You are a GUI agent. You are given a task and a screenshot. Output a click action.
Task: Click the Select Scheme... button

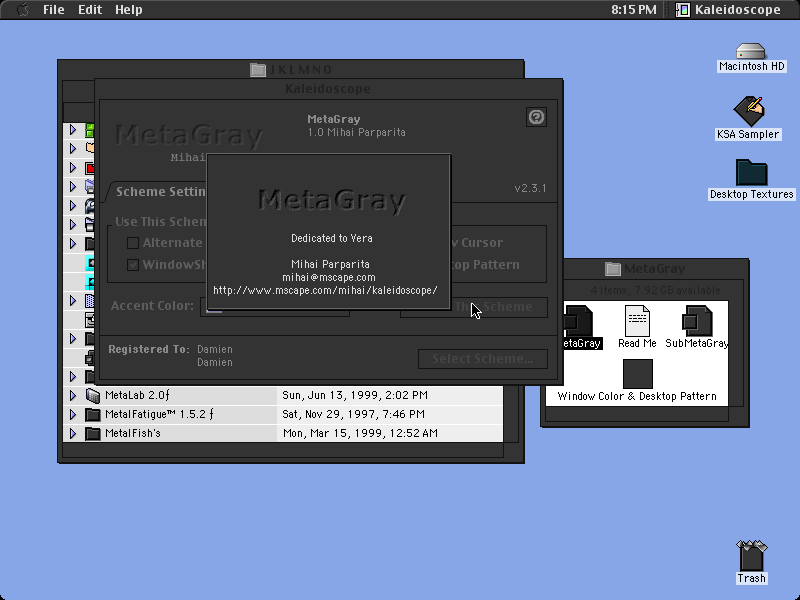pyautogui.click(x=483, y=359)
